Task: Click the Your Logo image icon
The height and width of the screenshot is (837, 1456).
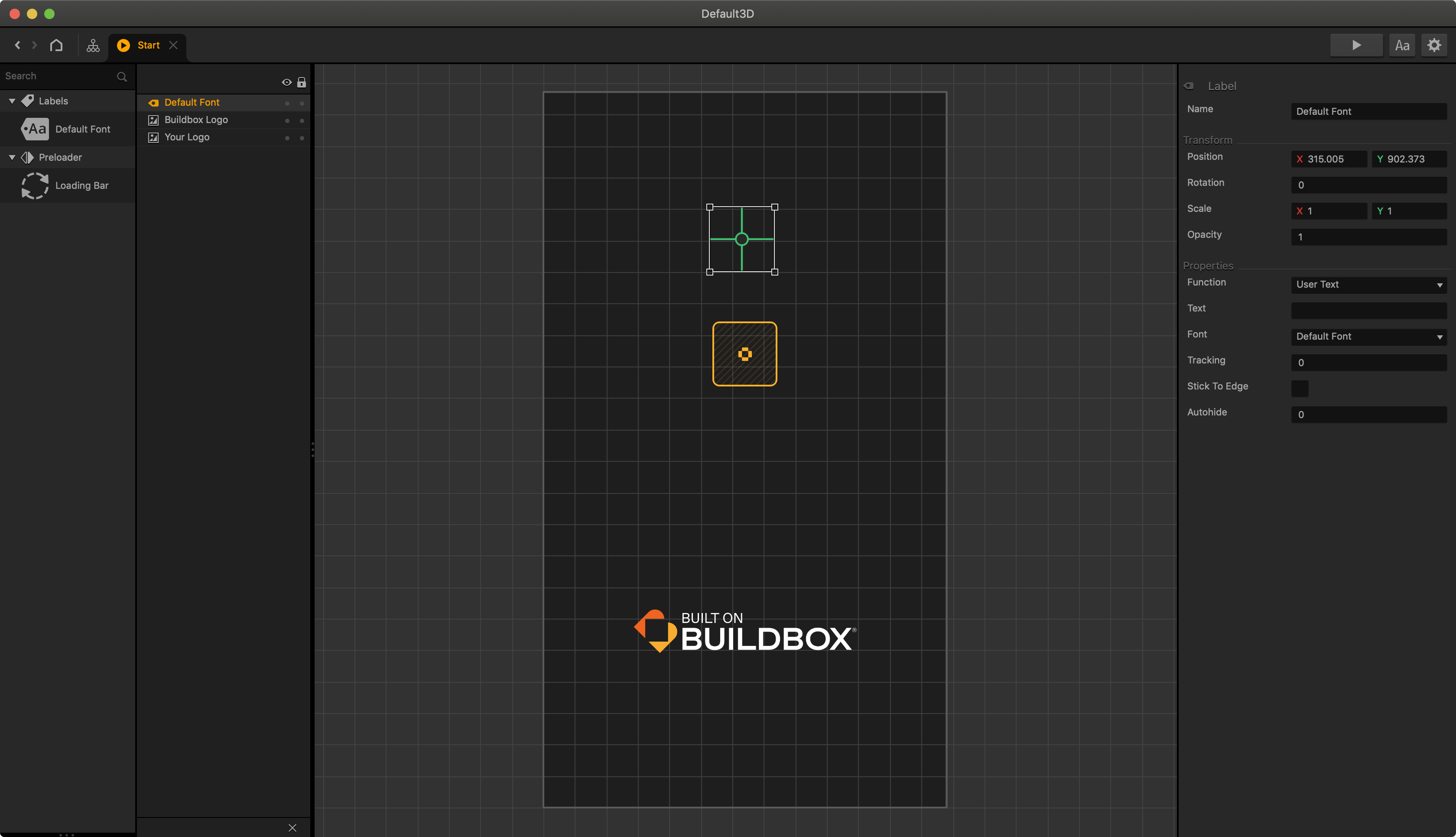Action: click(153, 137)
